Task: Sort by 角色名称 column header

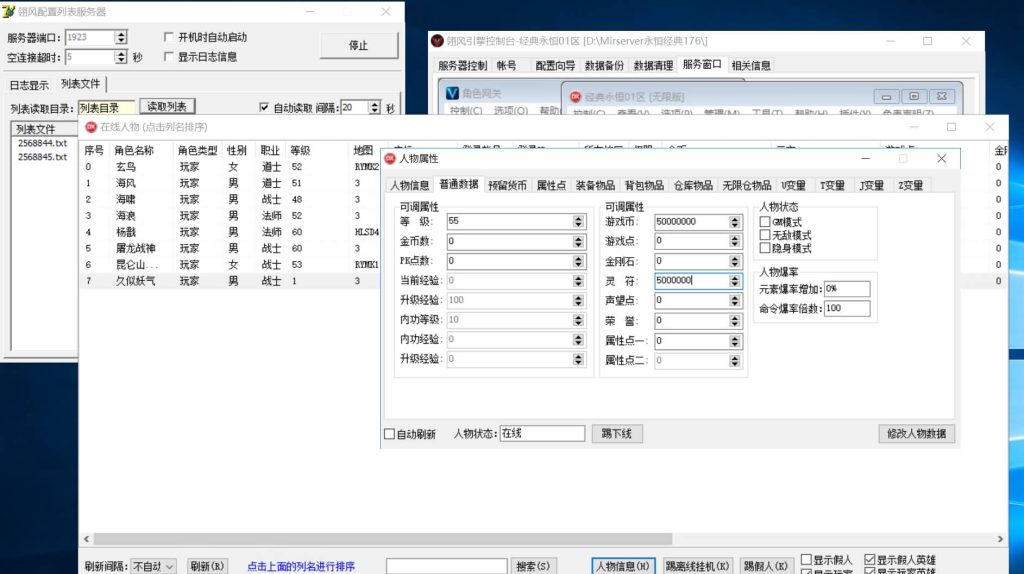Action: [134, 150]
